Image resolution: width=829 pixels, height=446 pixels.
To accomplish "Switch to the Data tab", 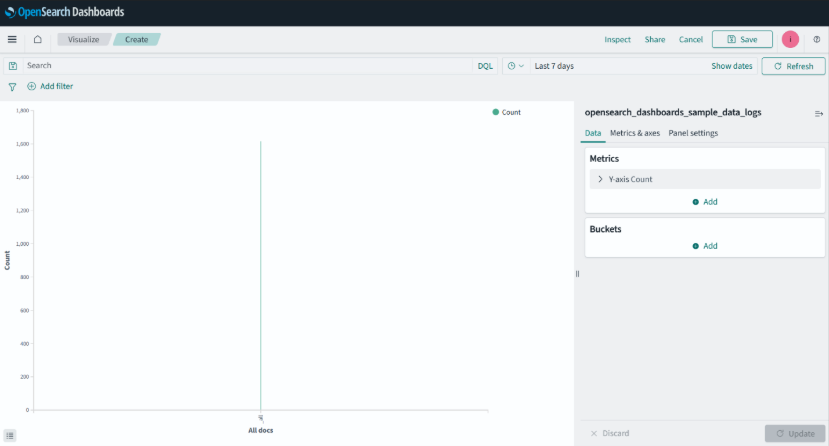I will 593,133.
